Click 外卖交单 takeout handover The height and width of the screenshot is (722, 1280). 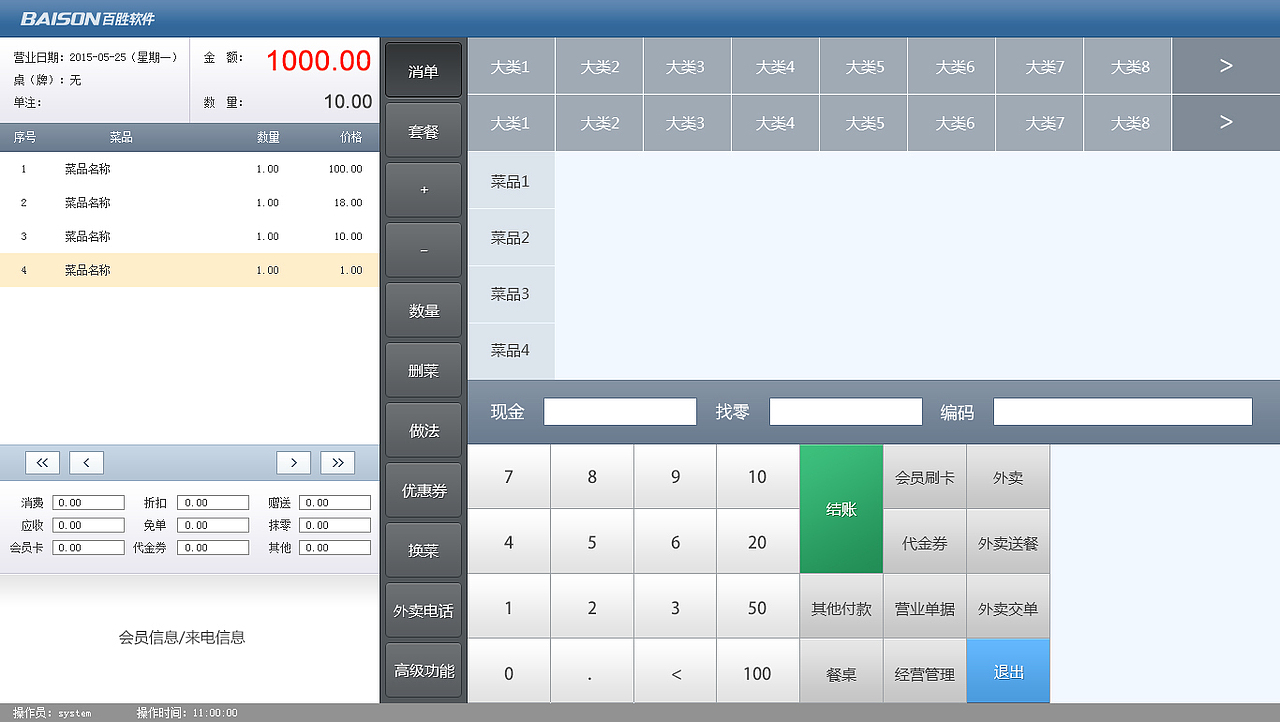pyautogui.click(x=1008, y=607)
